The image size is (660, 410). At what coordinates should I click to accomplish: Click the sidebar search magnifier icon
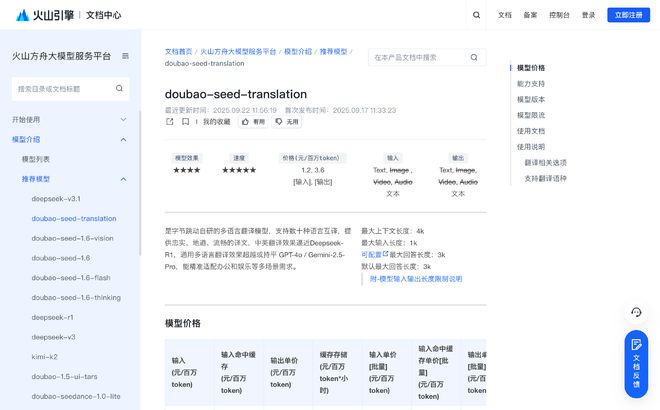119,88
